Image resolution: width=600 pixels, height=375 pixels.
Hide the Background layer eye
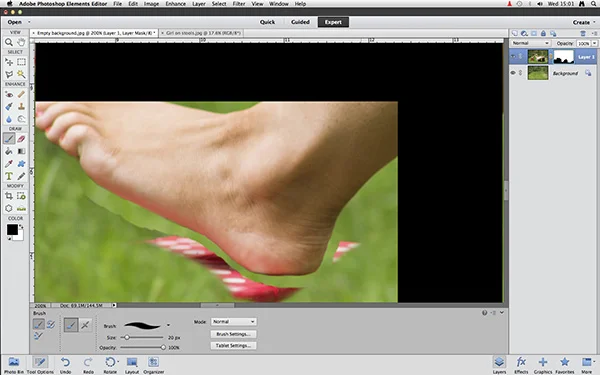(513, 73)
